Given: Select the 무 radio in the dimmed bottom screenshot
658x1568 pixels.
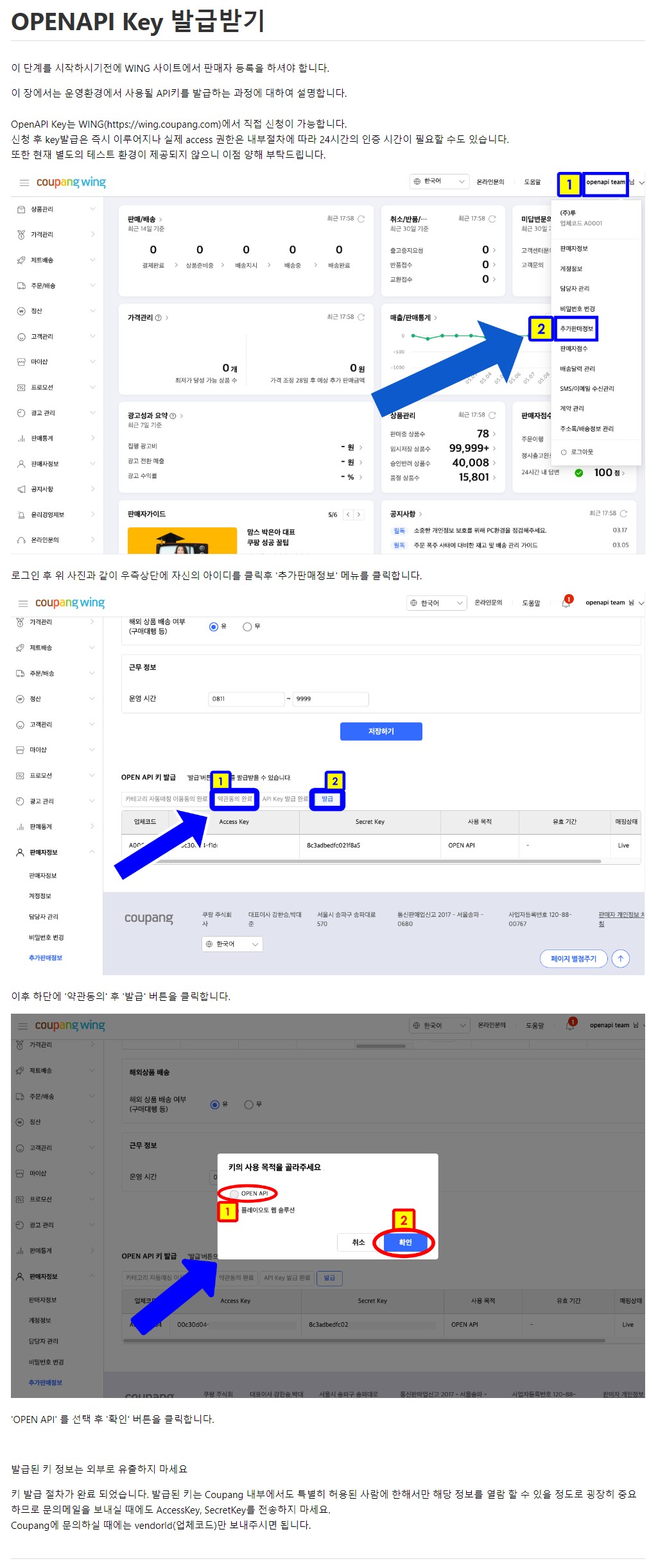Looking at the screenshot, I should coord(248,1105).
